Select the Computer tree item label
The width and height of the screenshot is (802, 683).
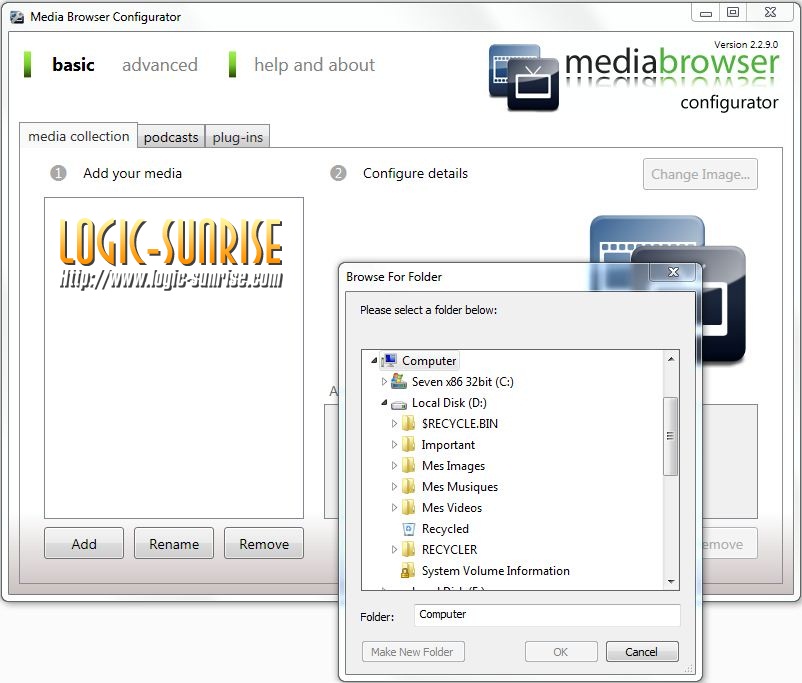tap(429, 361)
